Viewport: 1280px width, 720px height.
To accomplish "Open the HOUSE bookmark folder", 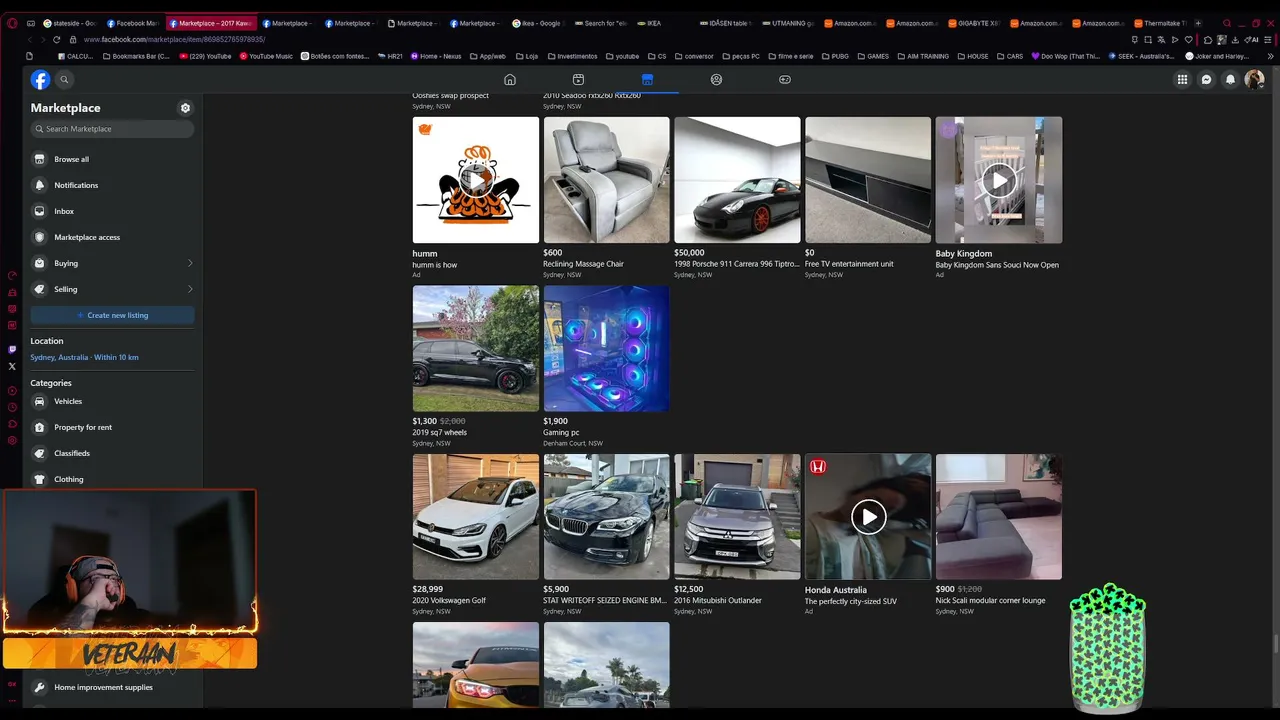I will point(972,56).
